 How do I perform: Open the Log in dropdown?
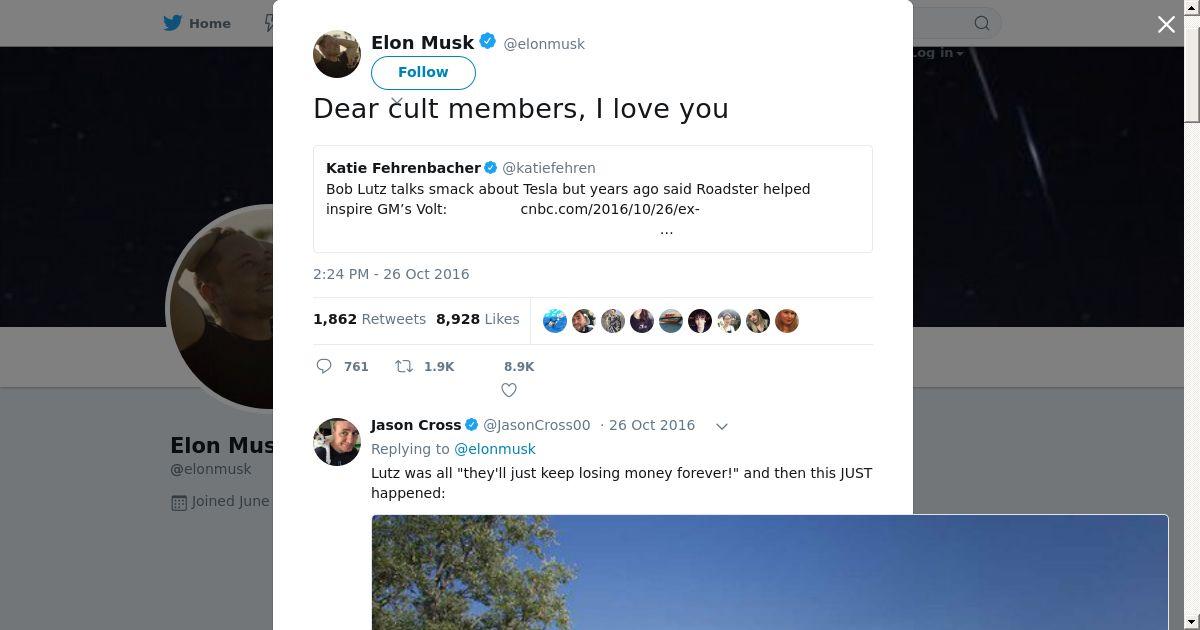pos(938,53)
